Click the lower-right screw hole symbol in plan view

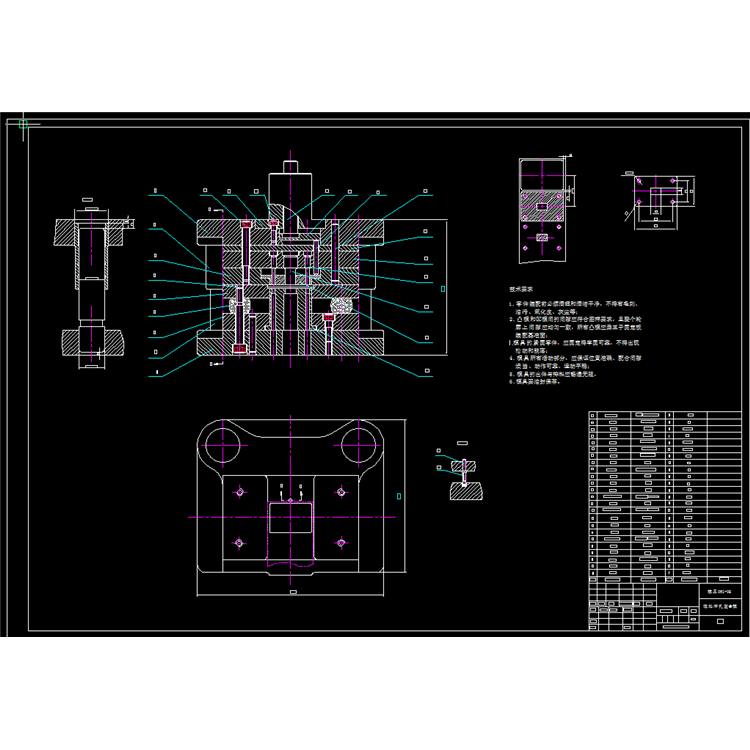tap(341, 542)
